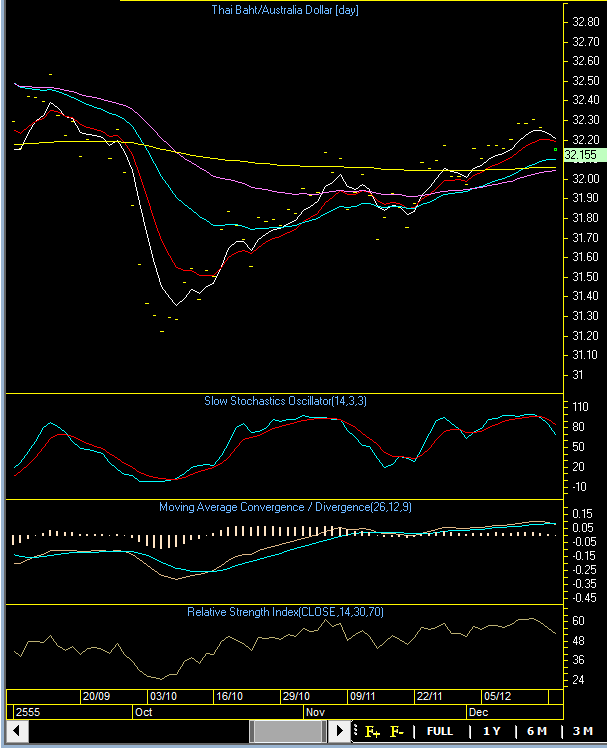The width and height of the screenshot is (607, 748).
Task: Click the 32.155 current price label
Action: 580,155
